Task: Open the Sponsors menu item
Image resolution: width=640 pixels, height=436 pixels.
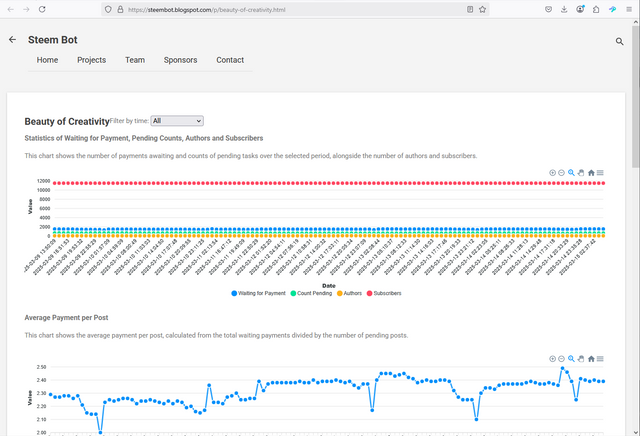Action: click(x=180, y=60)
